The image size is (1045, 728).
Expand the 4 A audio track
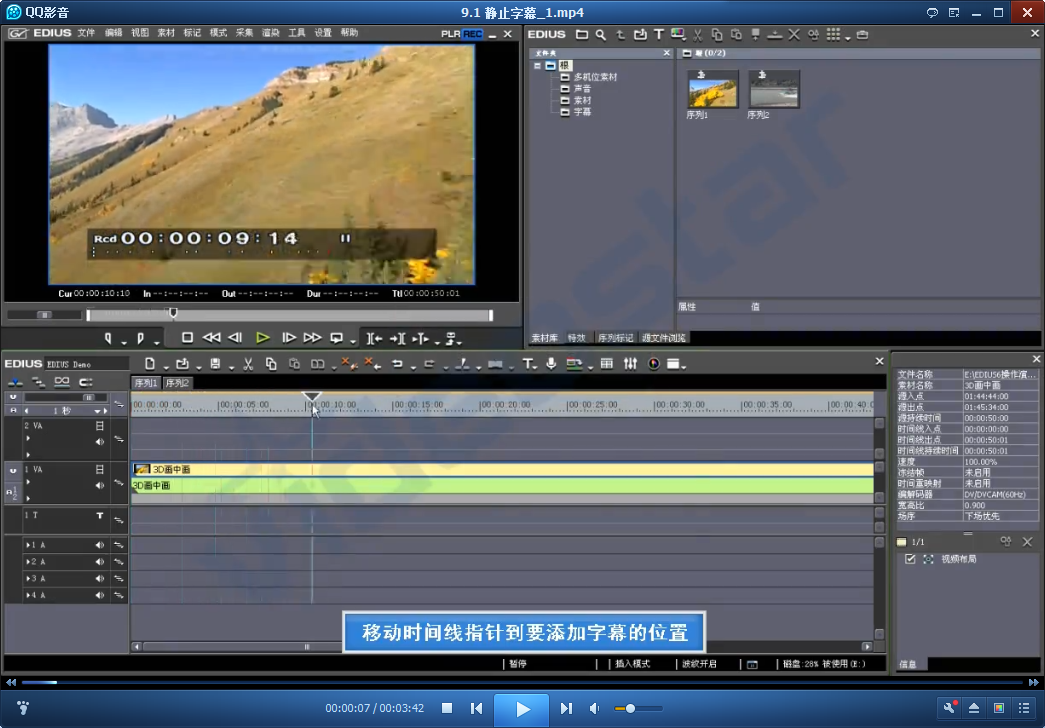point(28,595)
